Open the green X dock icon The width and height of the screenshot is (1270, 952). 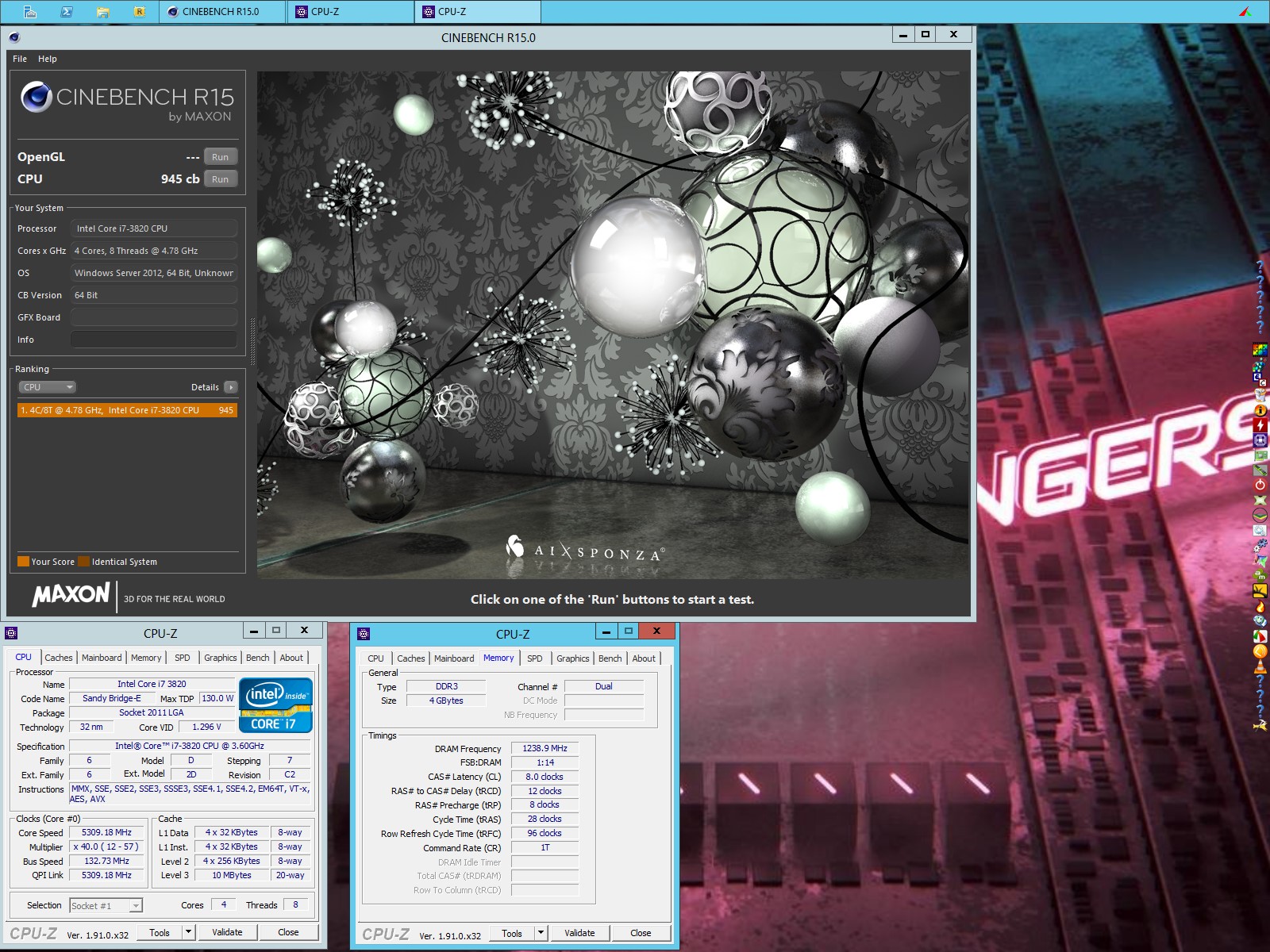tap(1260, 500)
